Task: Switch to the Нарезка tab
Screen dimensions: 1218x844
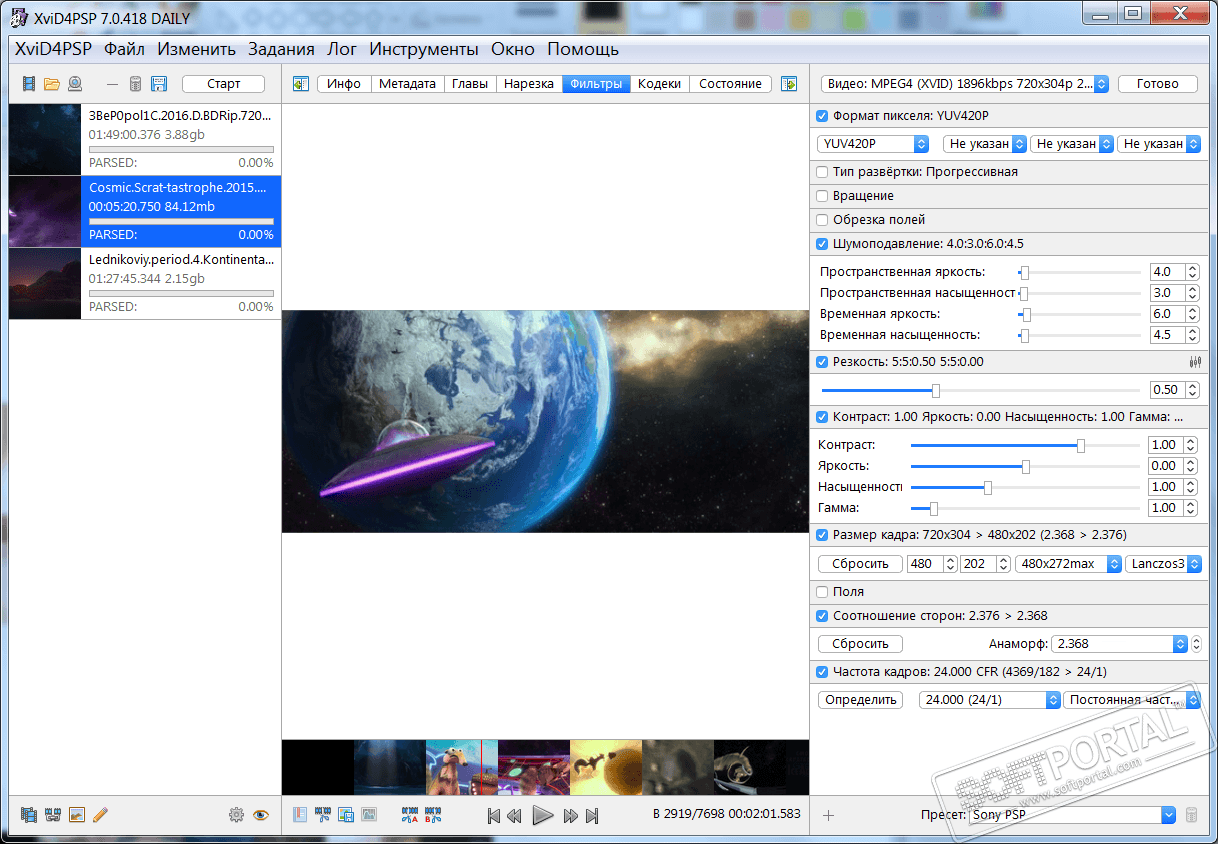Action: 528,84
